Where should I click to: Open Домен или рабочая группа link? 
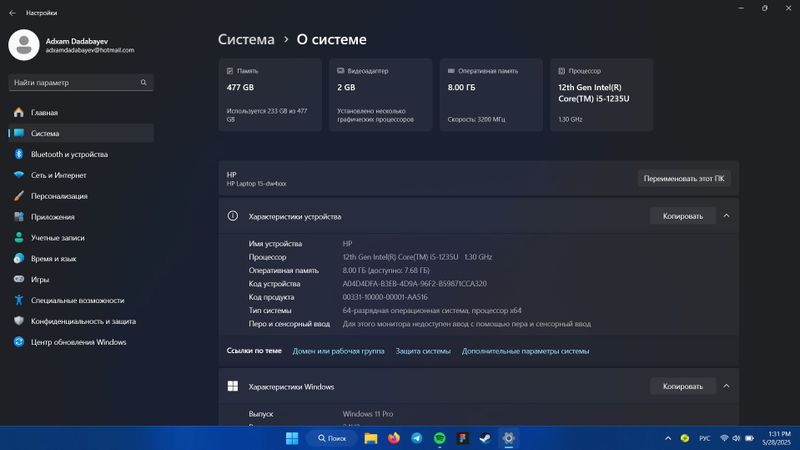[x=338, y=351]
